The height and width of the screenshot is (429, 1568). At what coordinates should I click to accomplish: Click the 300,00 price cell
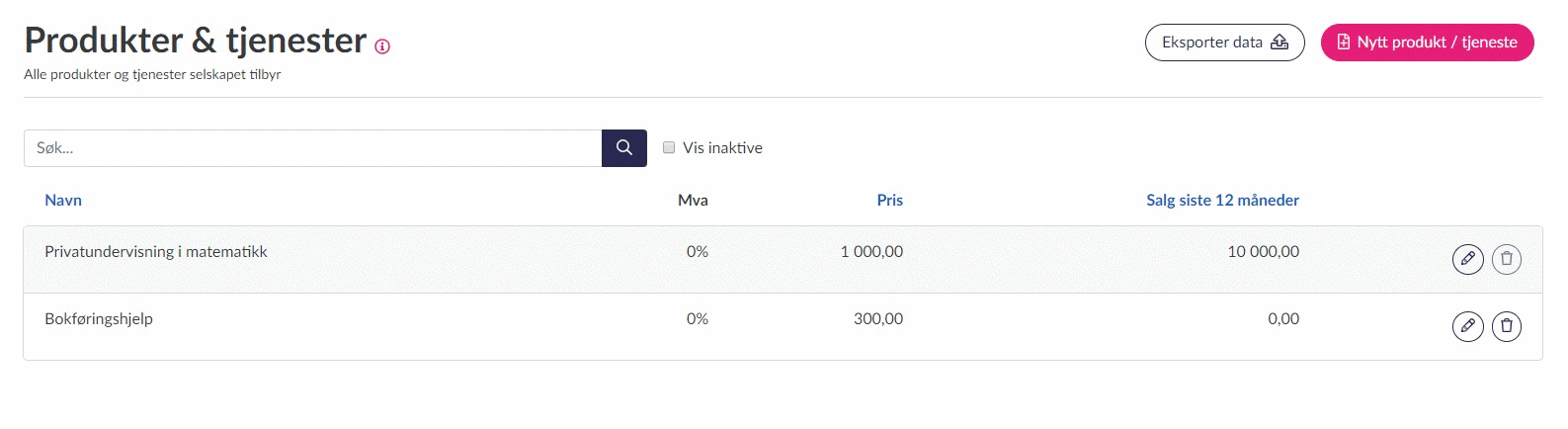point(878,319)
